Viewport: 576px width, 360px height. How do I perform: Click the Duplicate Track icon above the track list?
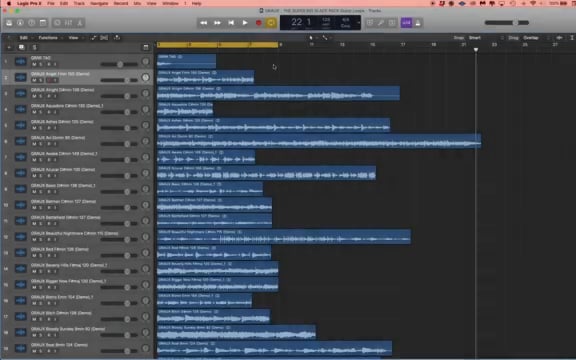tap(21, 47)
